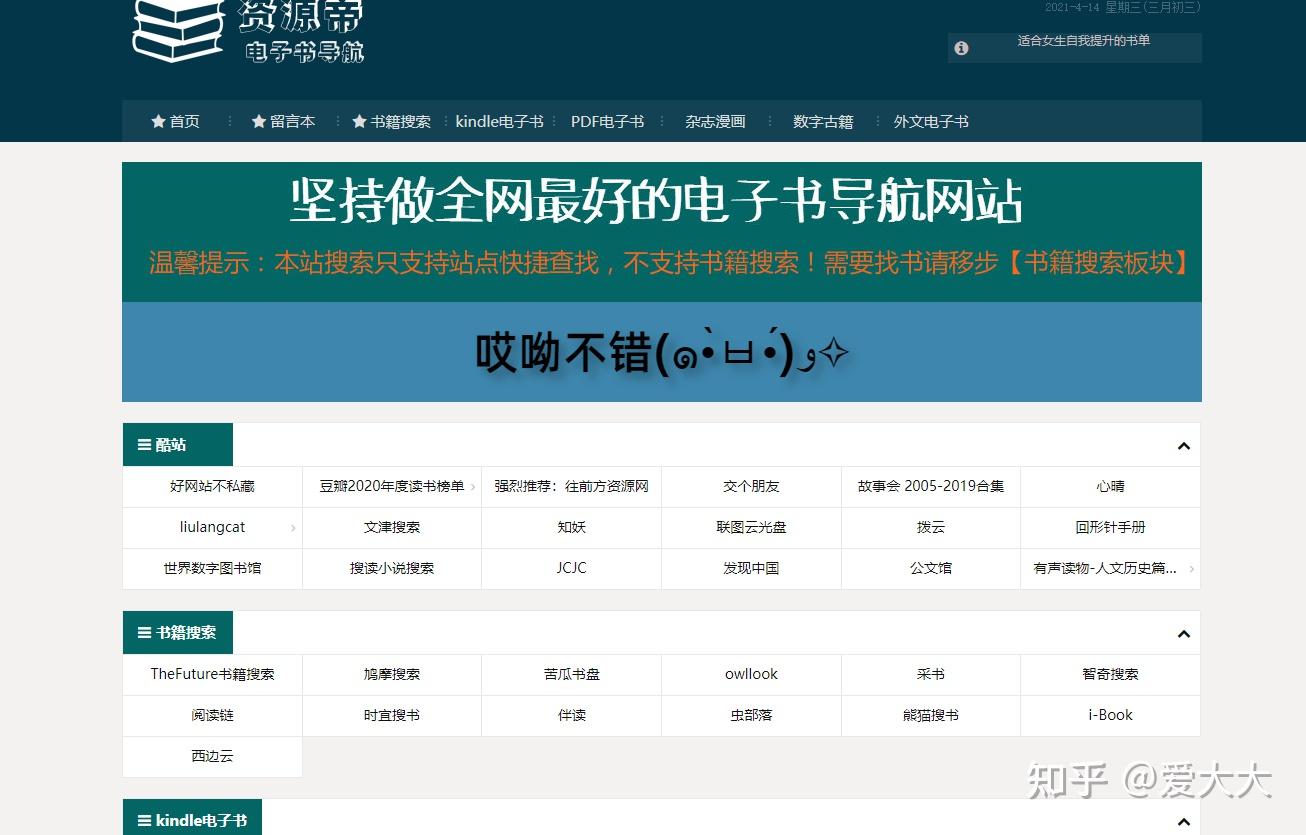Open the 适合女生自我提升的书单 notice link
The height and width of the screenshot is (835, 1306).
click(x=1084, y=41)
